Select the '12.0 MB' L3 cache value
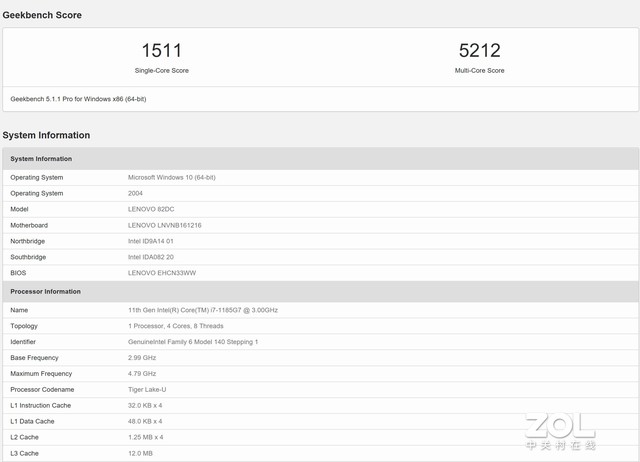 click(x=140, y=453)
